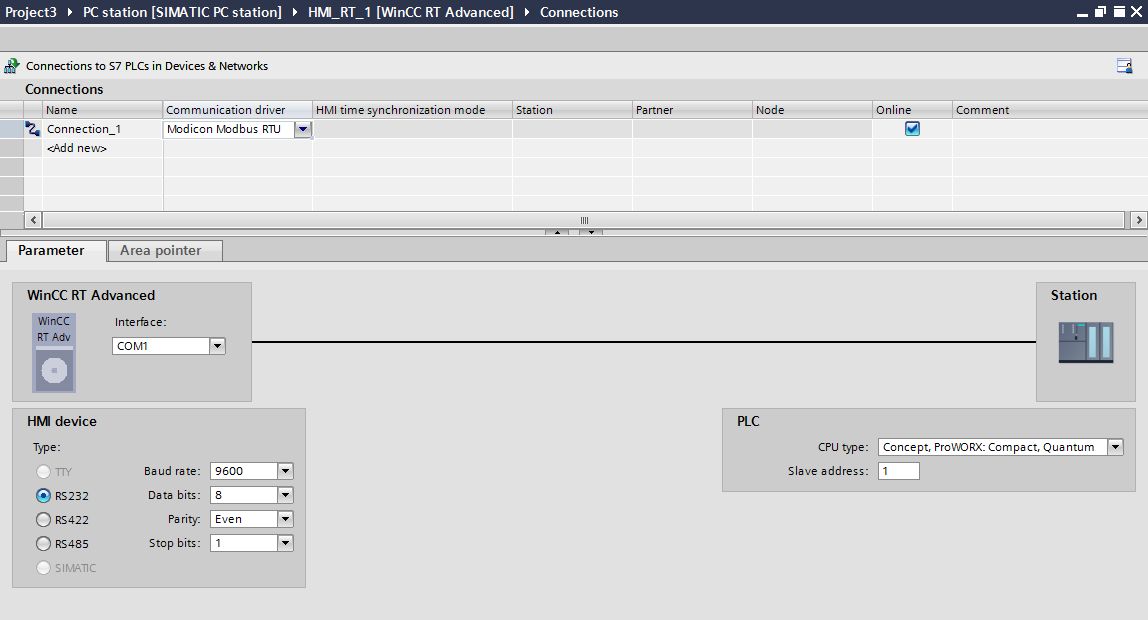Click the Slave address input field

898,471
